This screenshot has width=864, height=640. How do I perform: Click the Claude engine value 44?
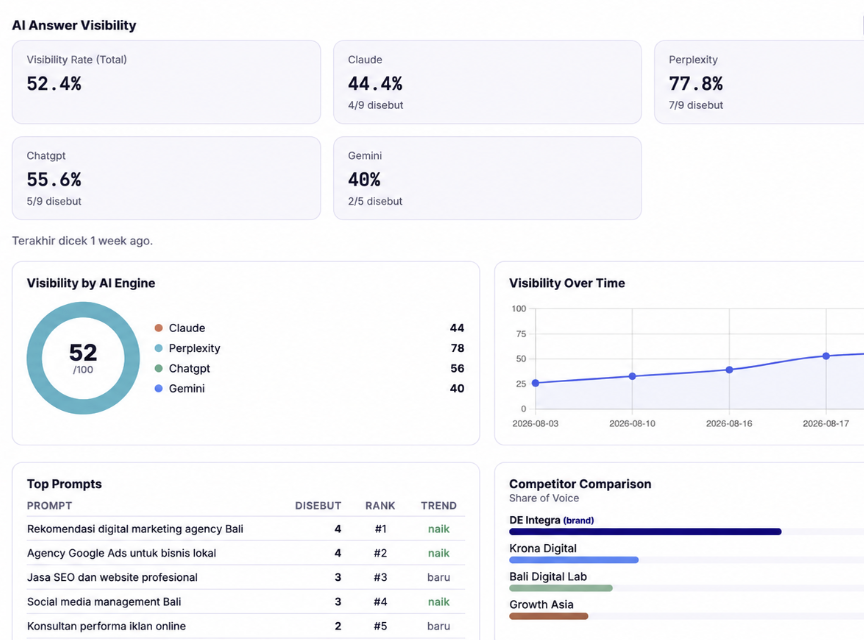click(457, 328)
